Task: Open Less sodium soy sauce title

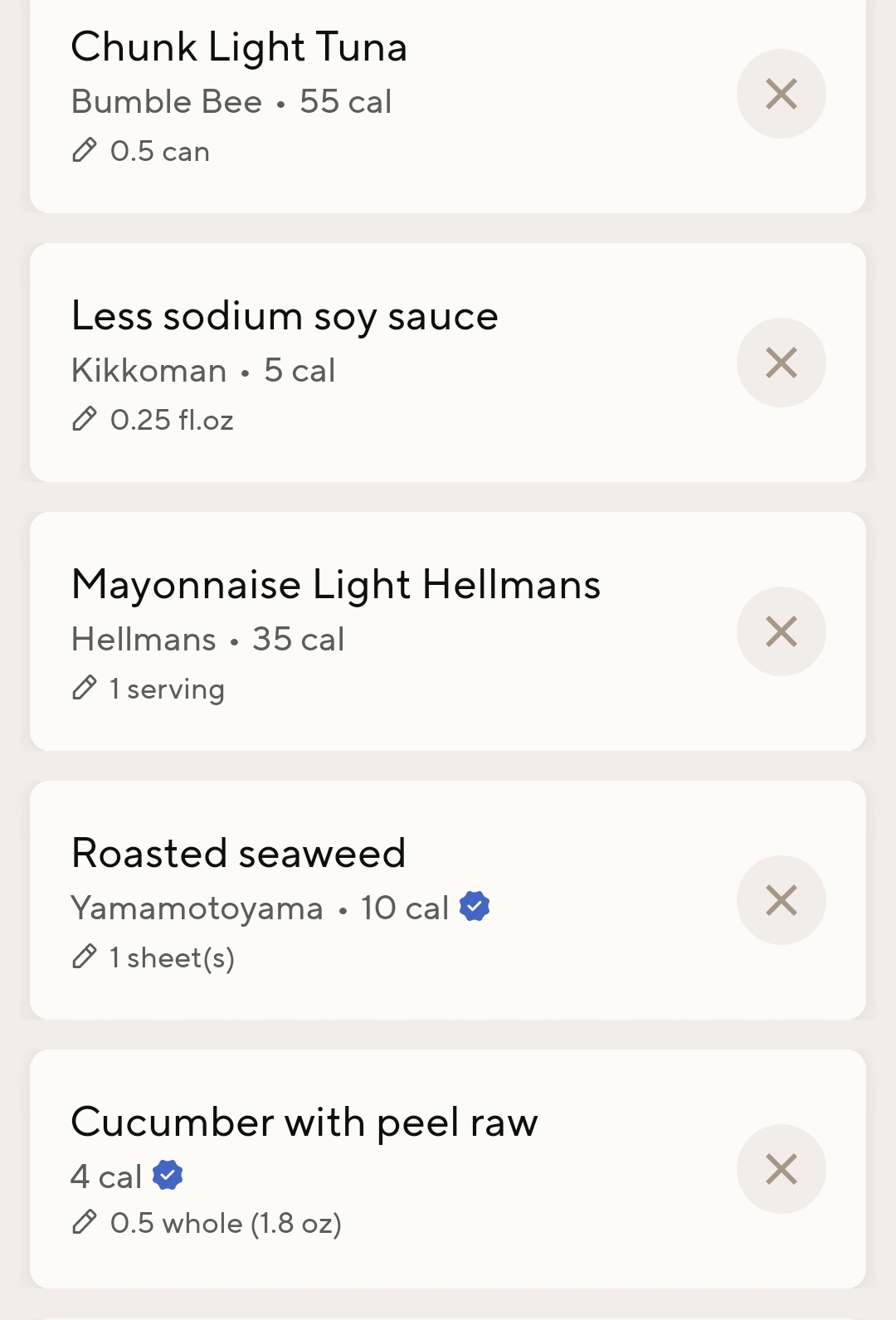Action: (285, 317)
